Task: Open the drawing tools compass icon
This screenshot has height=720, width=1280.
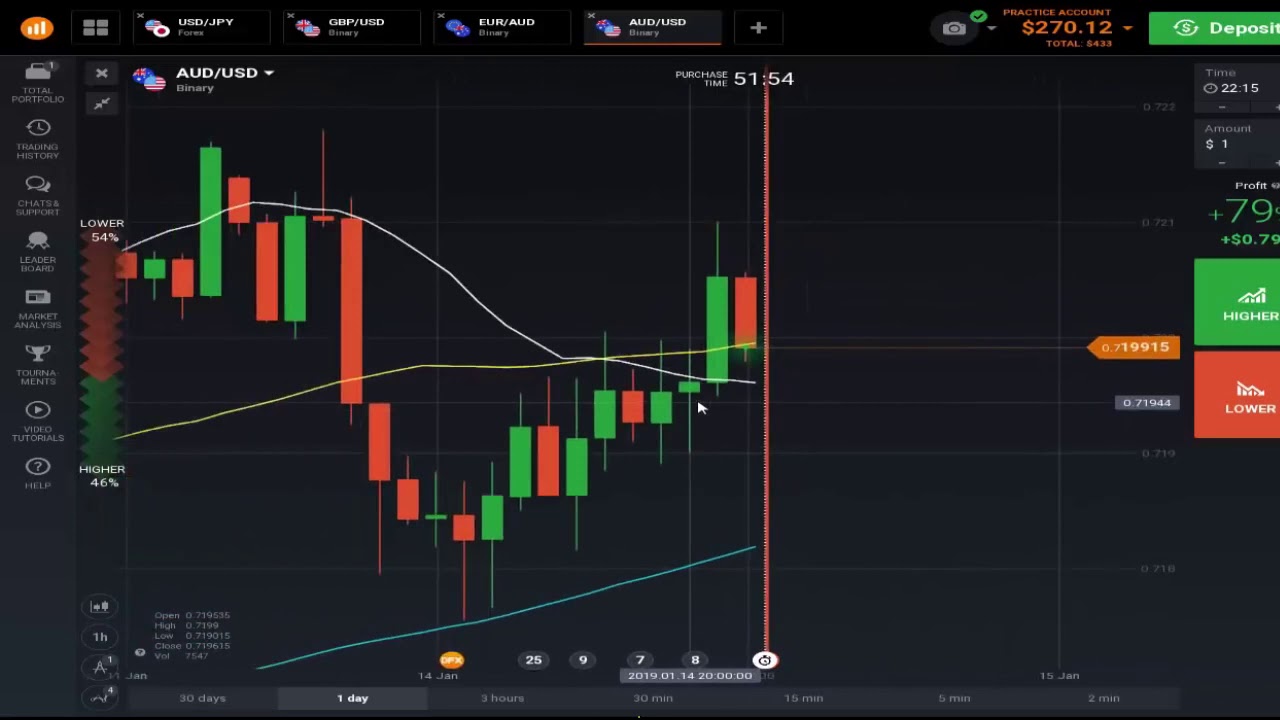Action: [x=100, y=667]
